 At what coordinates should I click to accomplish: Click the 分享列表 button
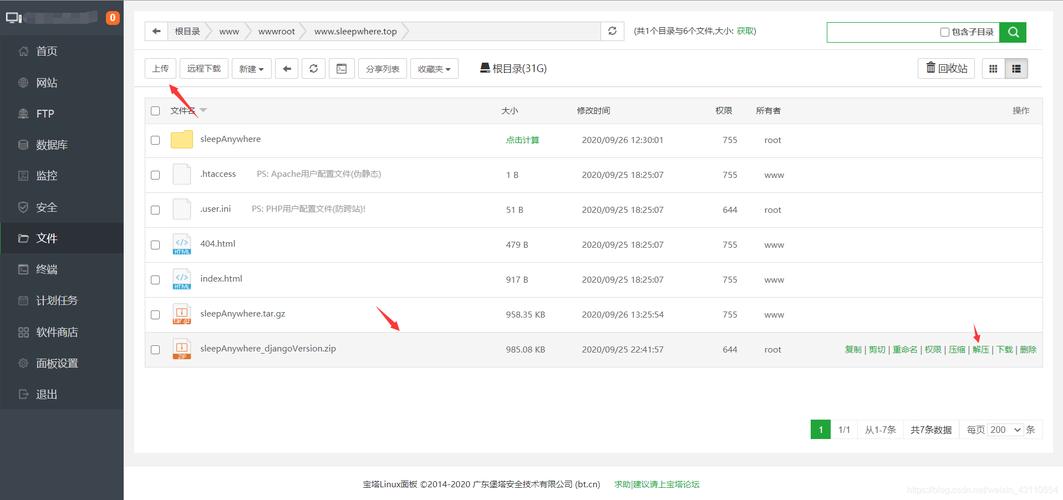tap(382, 68)
